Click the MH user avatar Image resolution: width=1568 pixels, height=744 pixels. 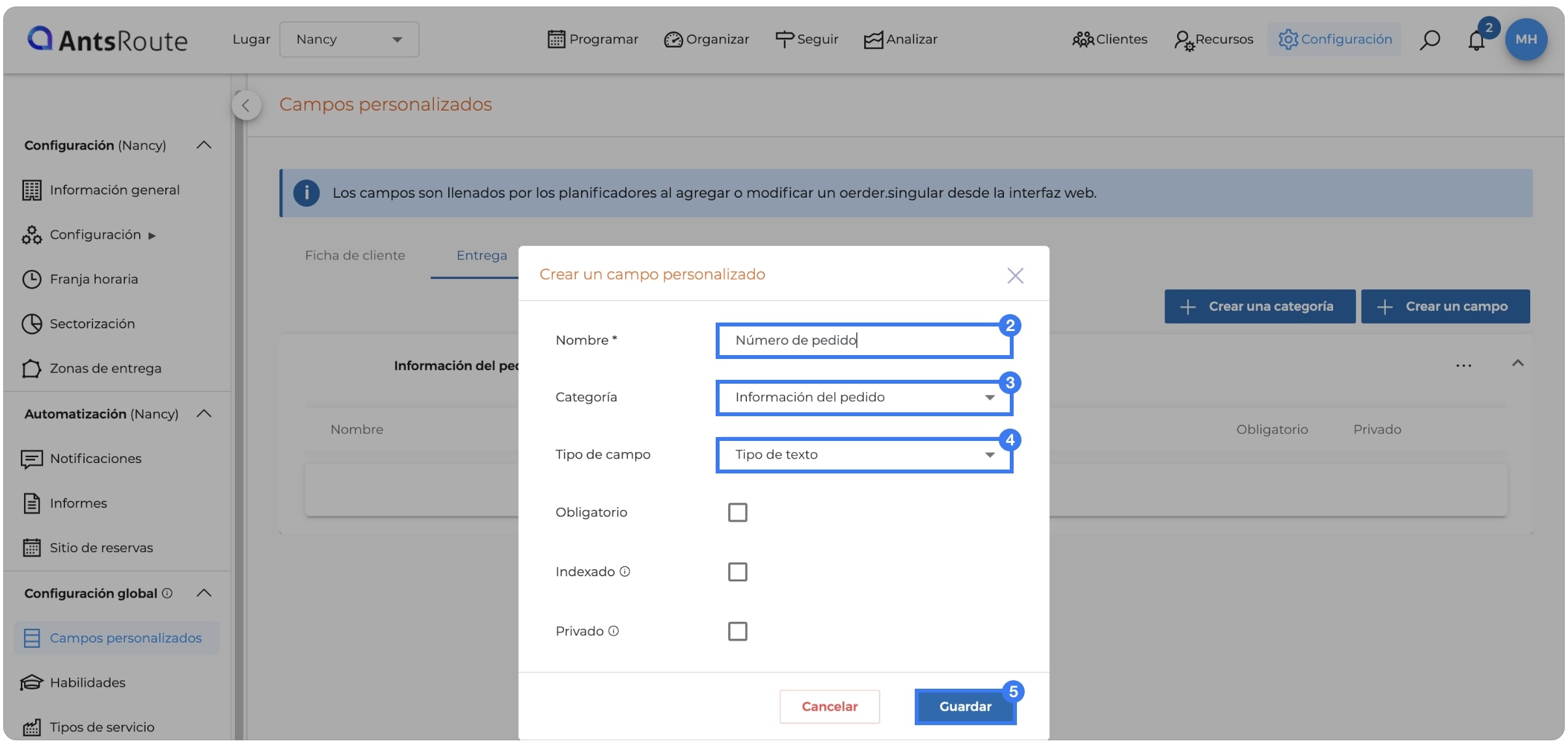pos(1526,39)
